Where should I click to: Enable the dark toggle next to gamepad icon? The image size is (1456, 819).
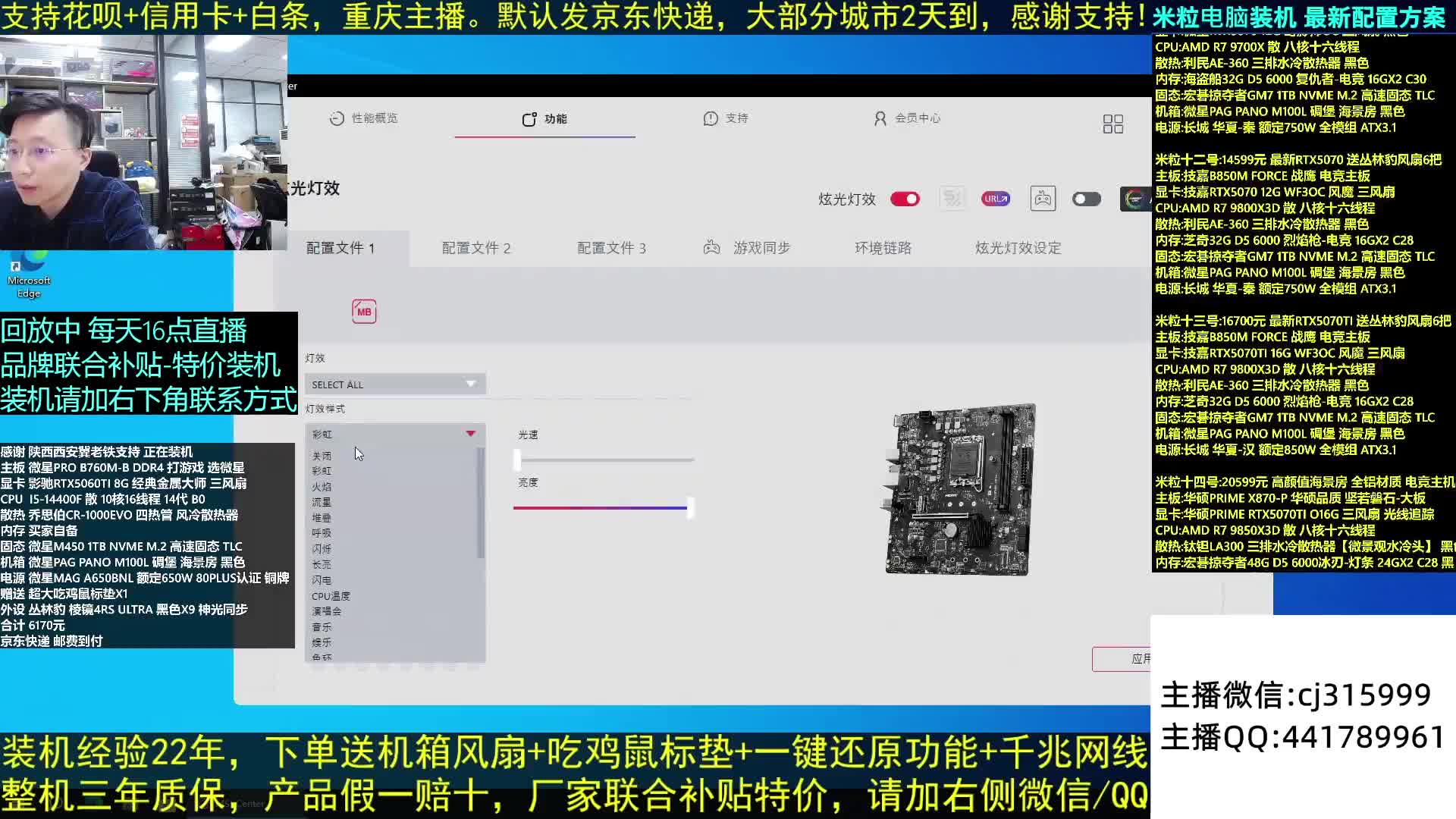pos(1086,199)
